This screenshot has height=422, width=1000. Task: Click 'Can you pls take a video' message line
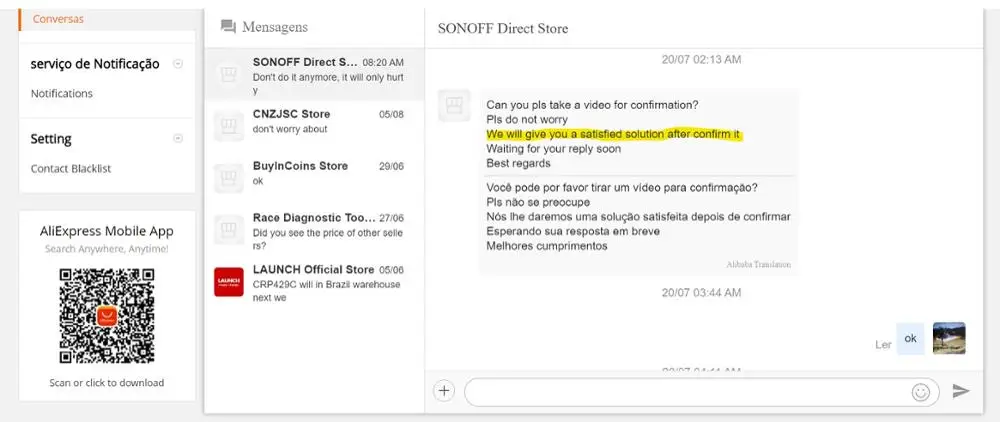tap(592, 105)
